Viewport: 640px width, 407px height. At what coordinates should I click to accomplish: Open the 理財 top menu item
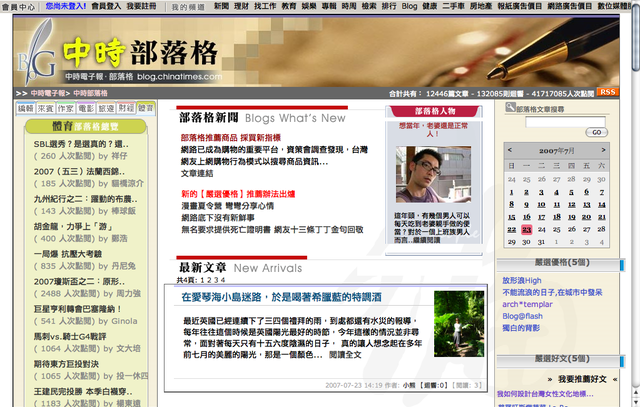pos(241,6)
